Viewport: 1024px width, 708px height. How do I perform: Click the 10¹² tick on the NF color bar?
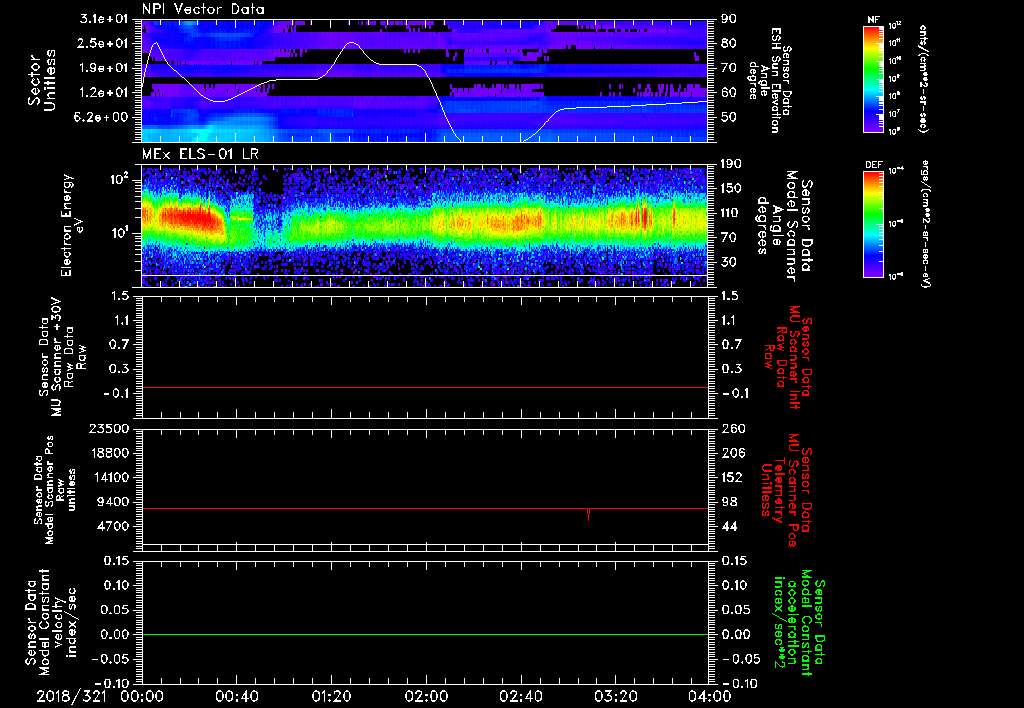coord(895,26)
